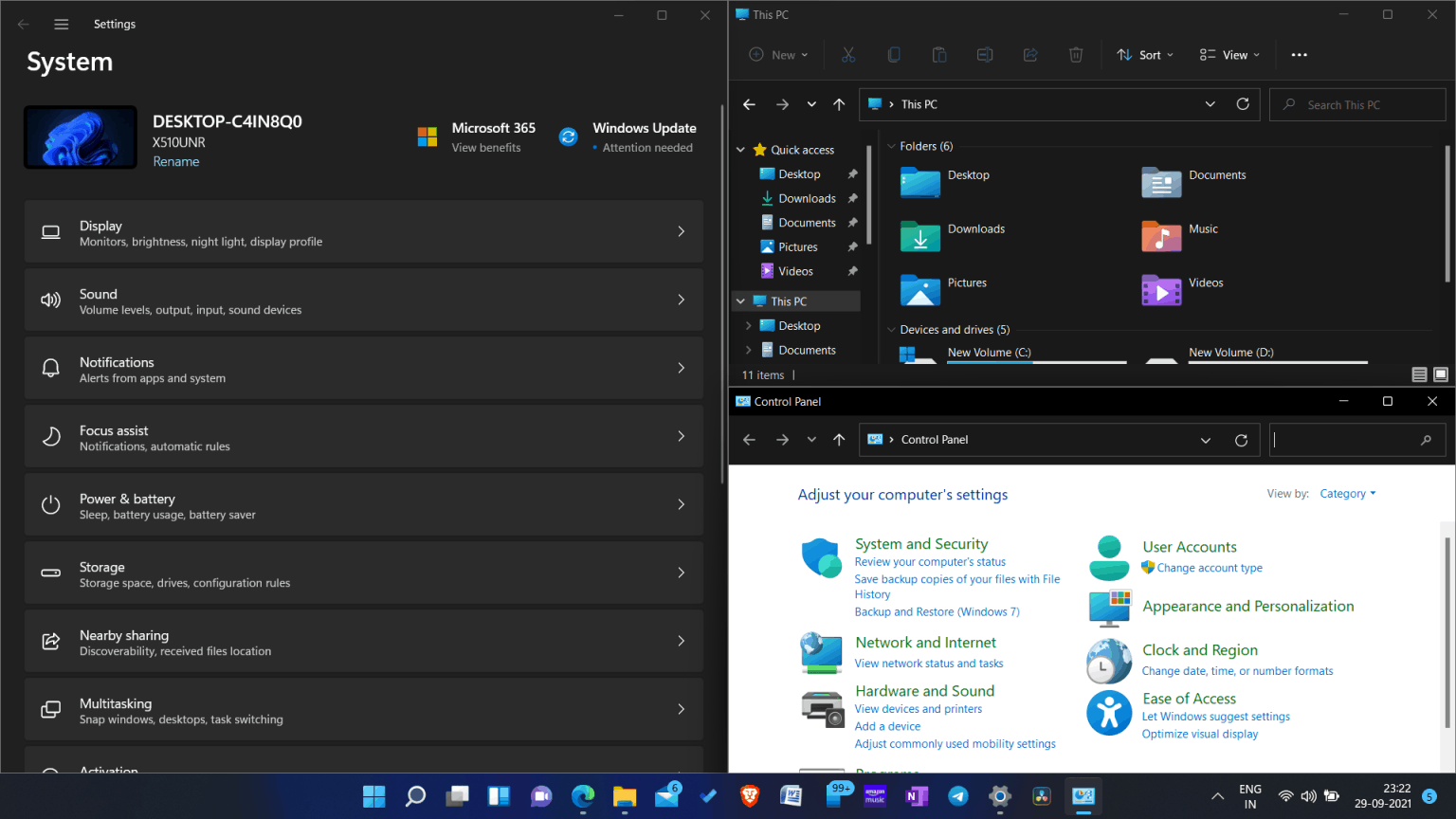Collapse the Devices and drives section
Viewport: 1456px width, 819px height.
click(889, 329)
